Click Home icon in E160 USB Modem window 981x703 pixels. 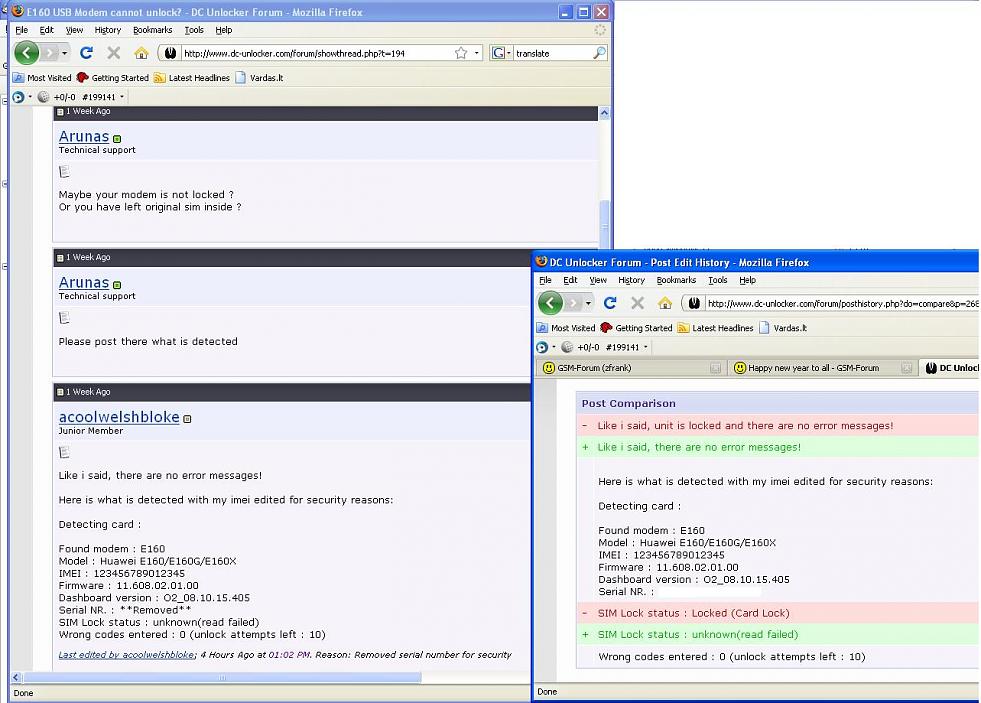point(141,53)
